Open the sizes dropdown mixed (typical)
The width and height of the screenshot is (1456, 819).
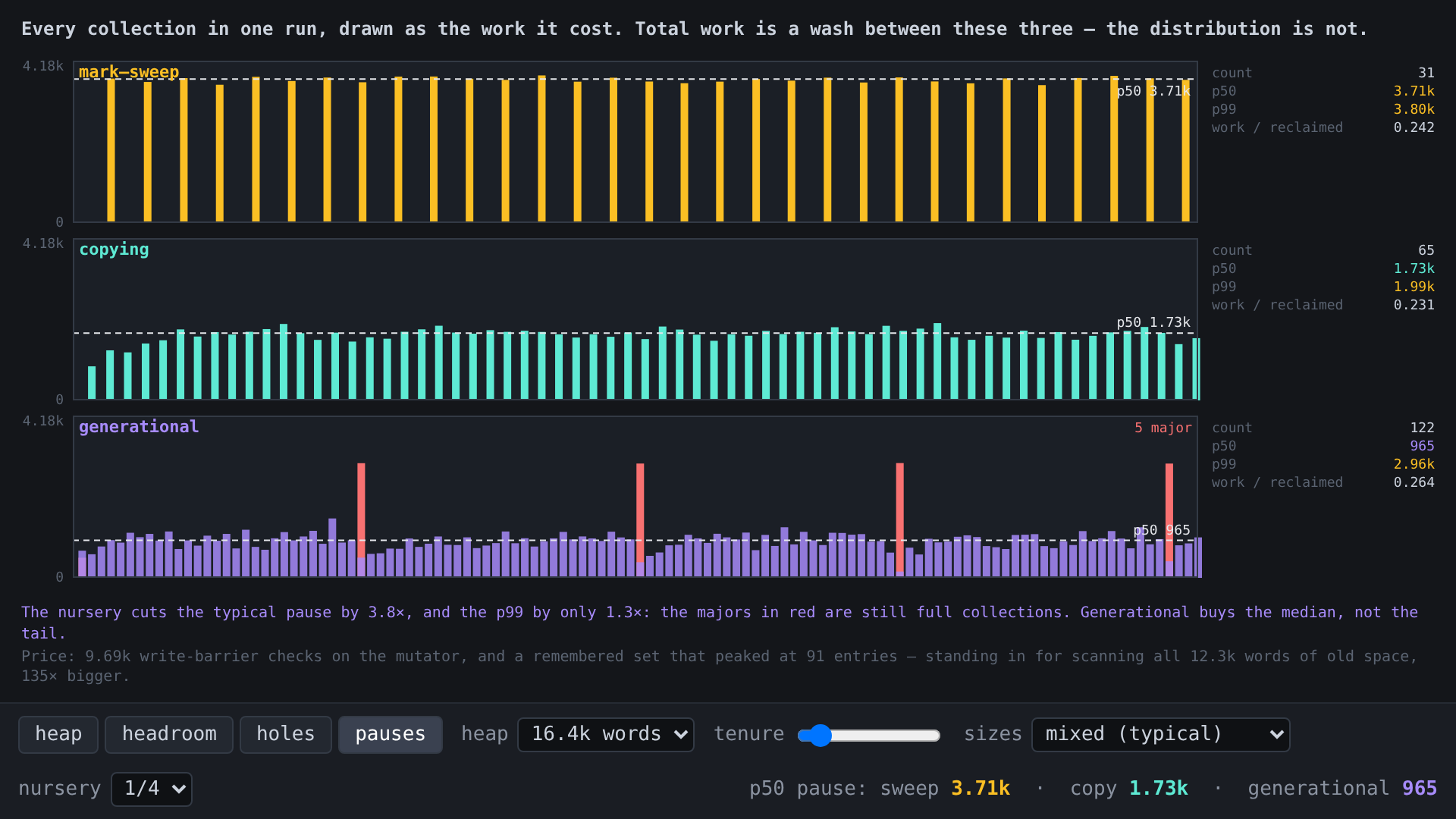(1160, 734)
